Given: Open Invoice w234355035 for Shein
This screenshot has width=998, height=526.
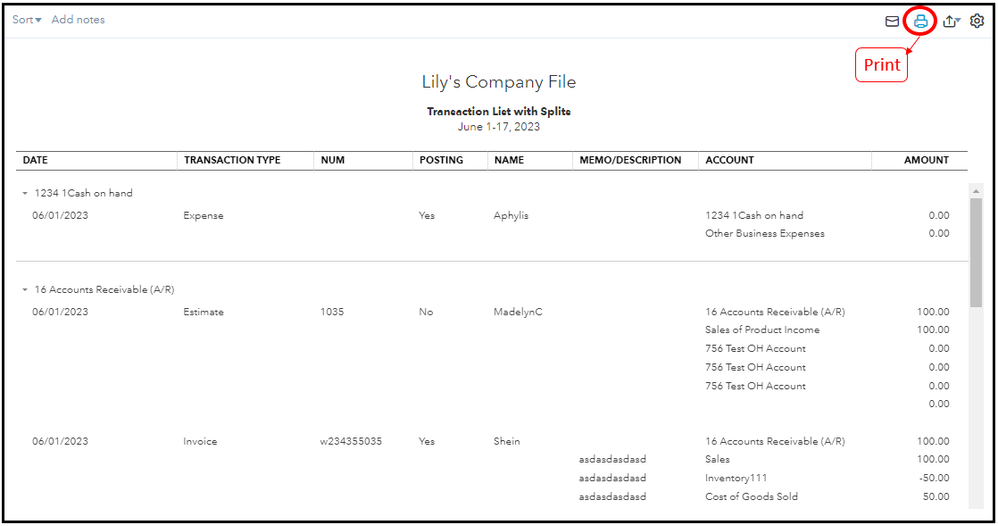Looking at the screenshot, I should 351,441.
